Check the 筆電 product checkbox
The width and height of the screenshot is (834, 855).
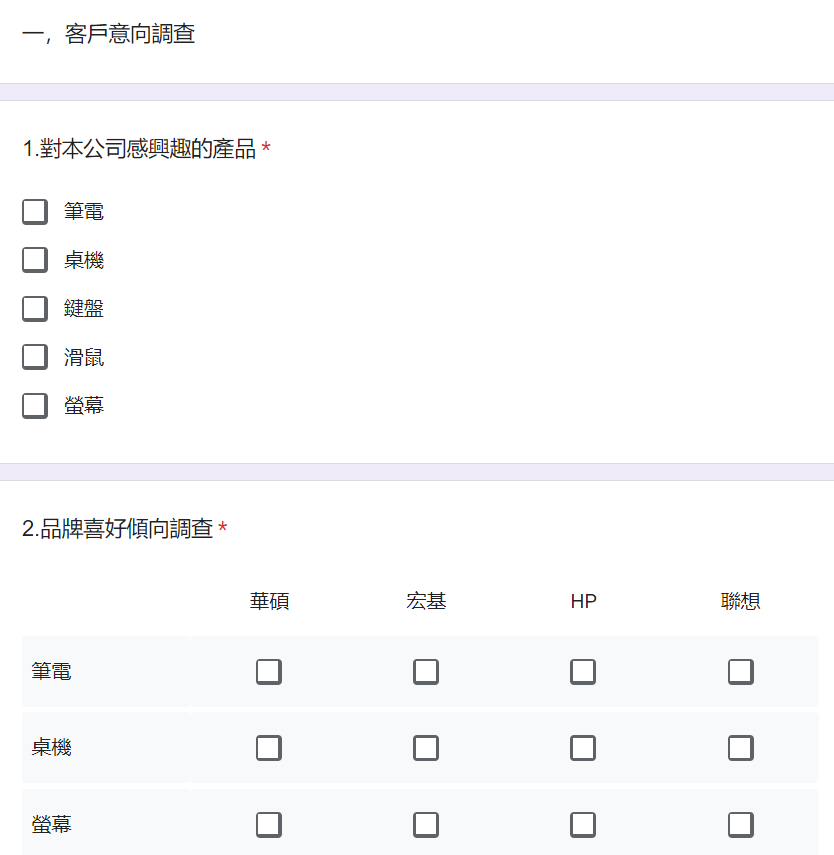pos(35,212)
